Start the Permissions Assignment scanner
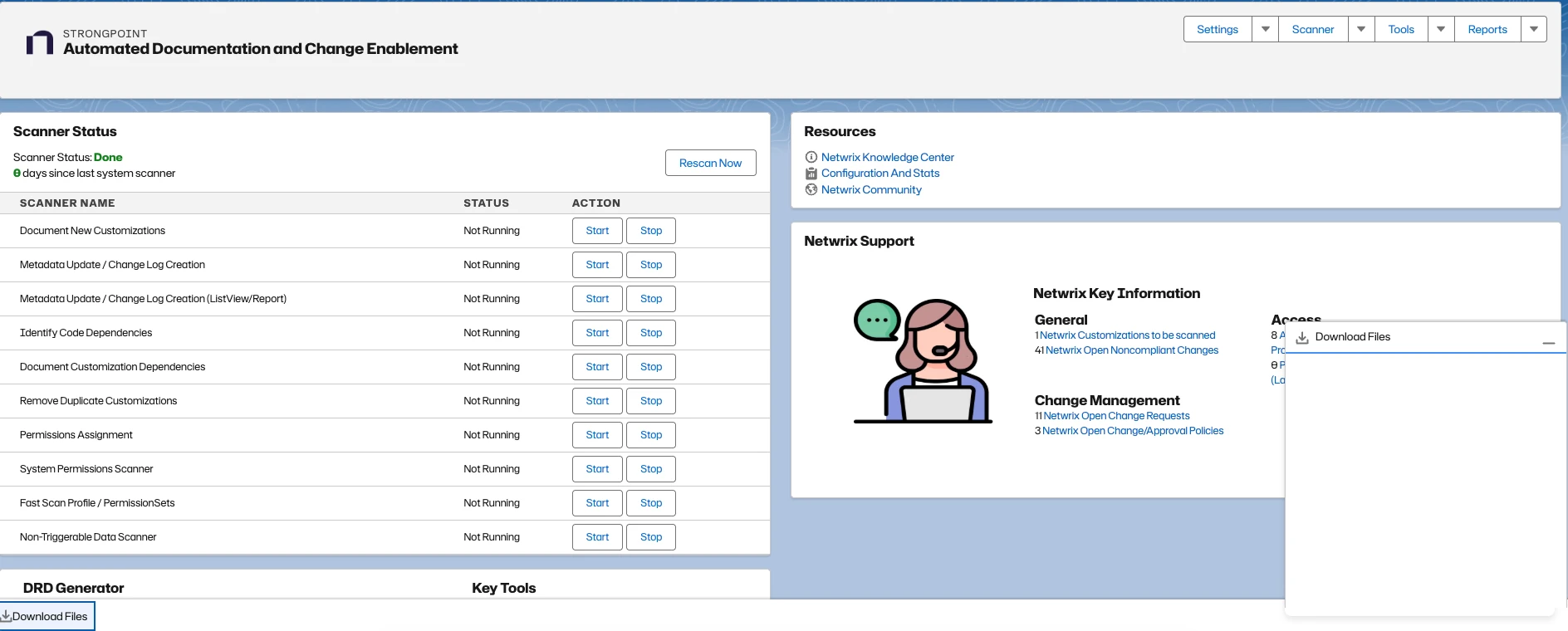This screenshot has width=1568, height=631. (597, 435)
